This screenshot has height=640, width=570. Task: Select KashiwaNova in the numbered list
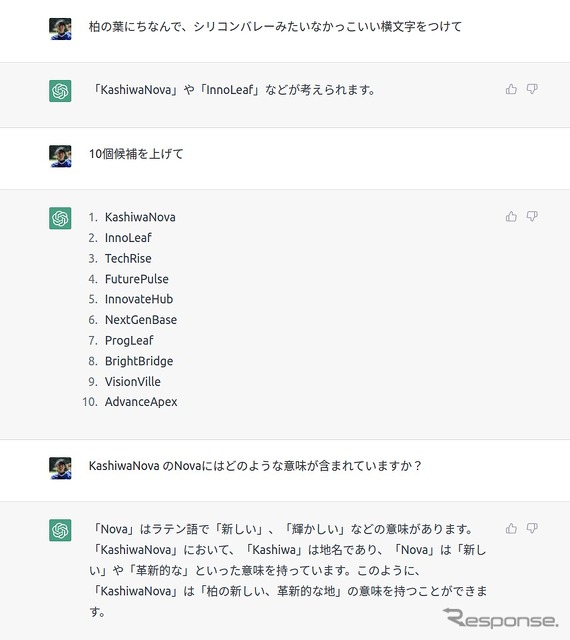tap(140, 217)
